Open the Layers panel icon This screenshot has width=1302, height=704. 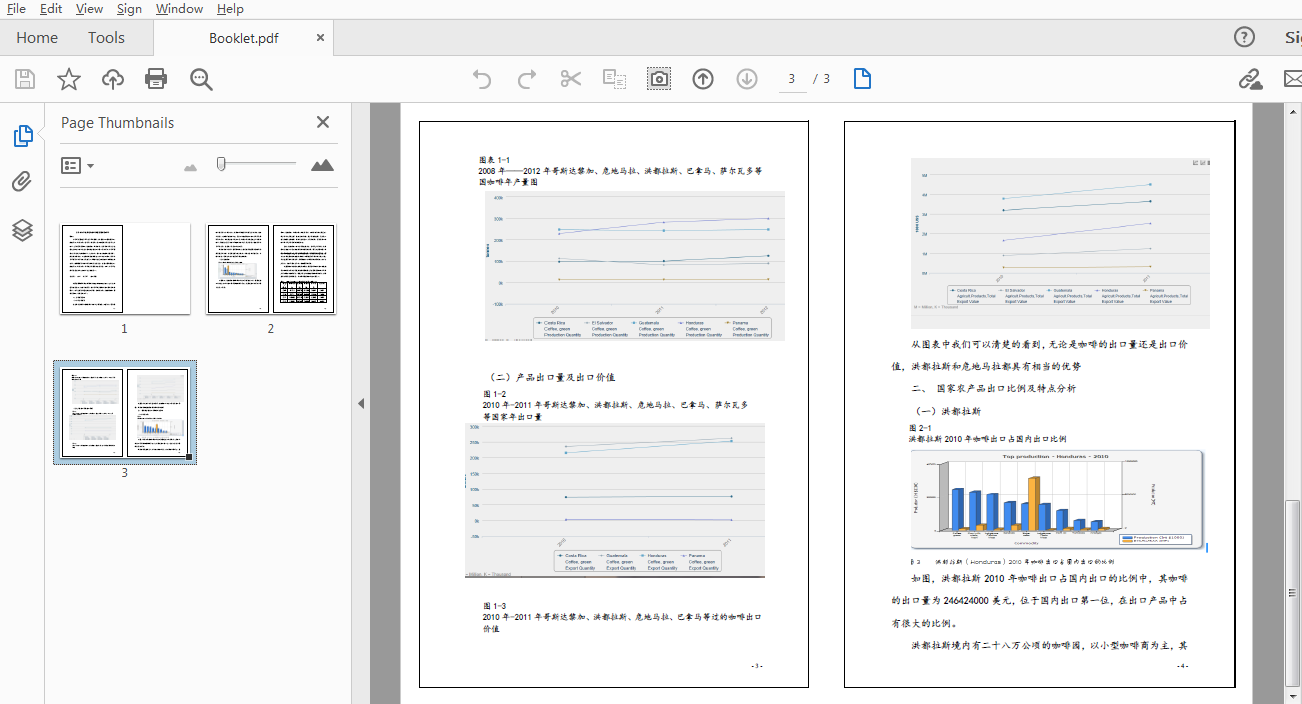coord(22,230)
